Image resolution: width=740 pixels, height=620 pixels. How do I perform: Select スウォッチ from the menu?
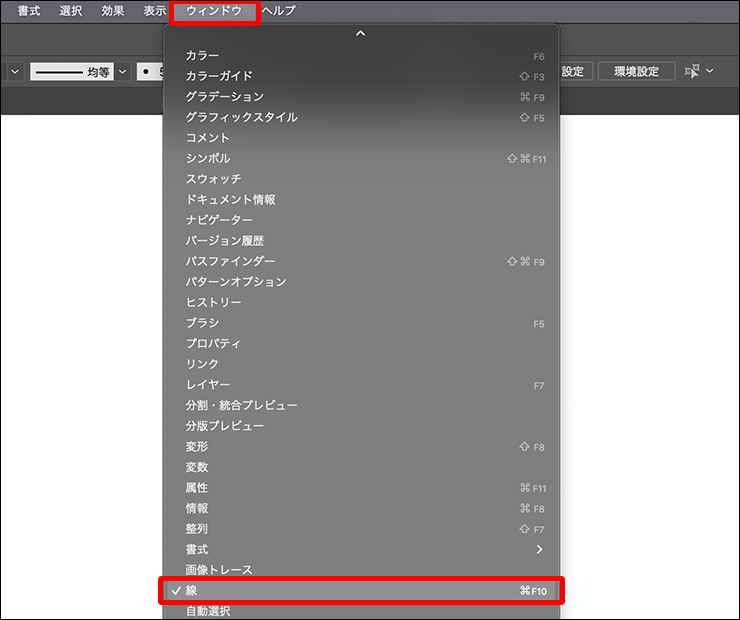tap(213, 179)
